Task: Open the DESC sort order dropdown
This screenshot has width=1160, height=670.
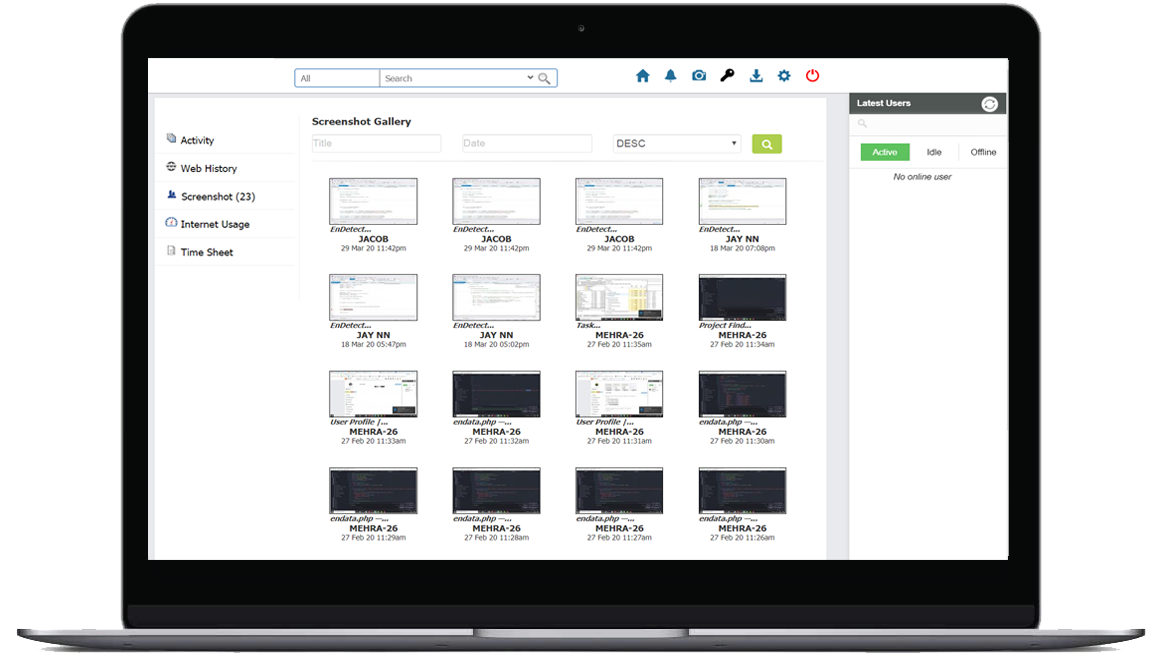Action: tap(677, 144)
